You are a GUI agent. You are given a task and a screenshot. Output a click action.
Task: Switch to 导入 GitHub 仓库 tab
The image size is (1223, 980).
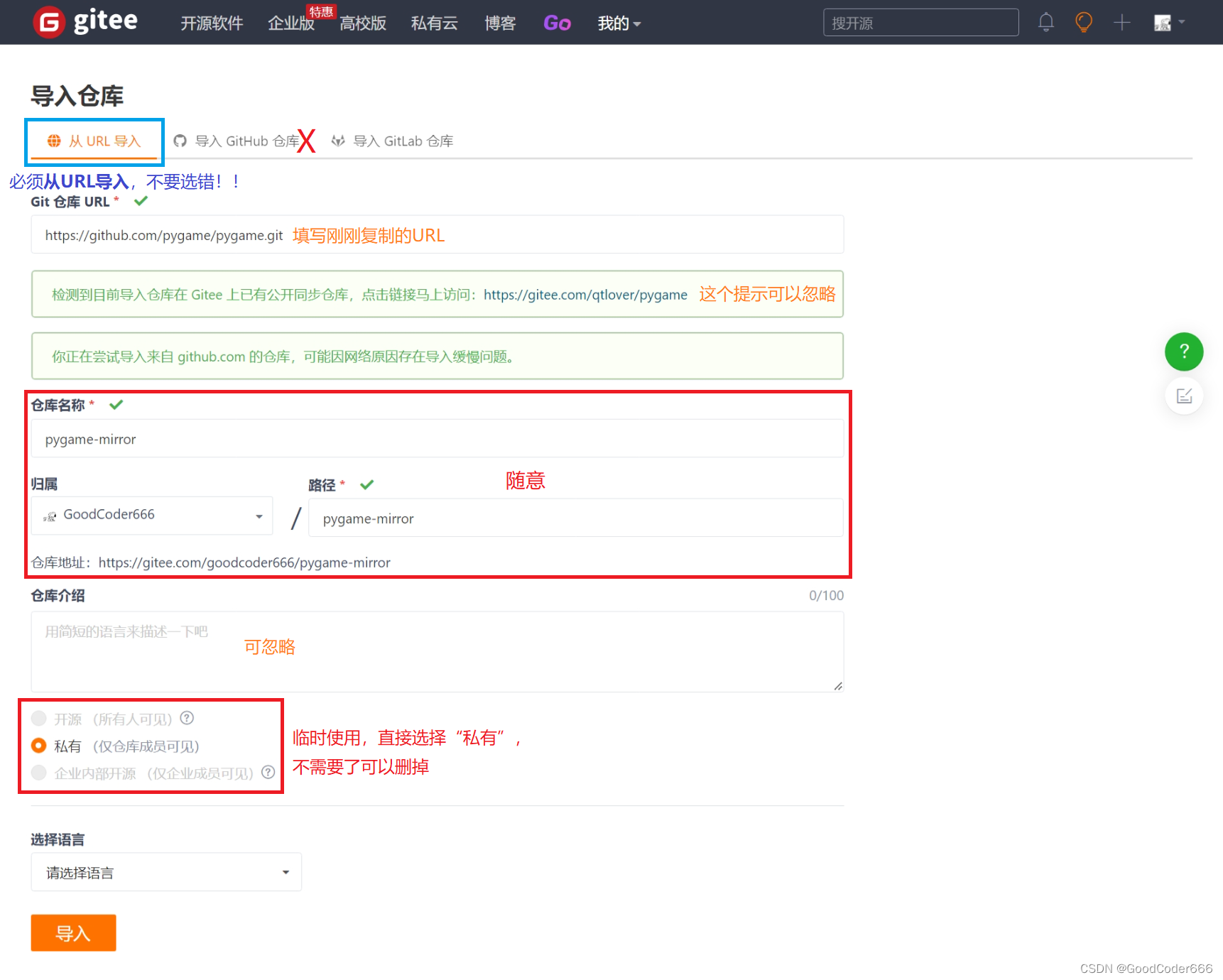(x=237, y=141)
